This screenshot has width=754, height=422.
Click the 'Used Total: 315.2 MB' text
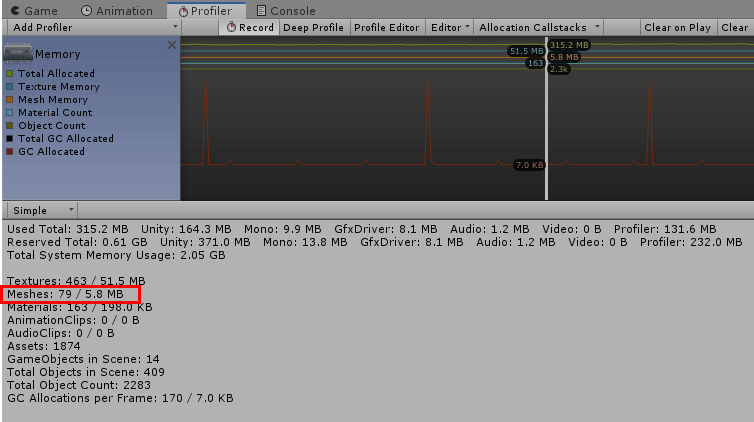(68, 229)
